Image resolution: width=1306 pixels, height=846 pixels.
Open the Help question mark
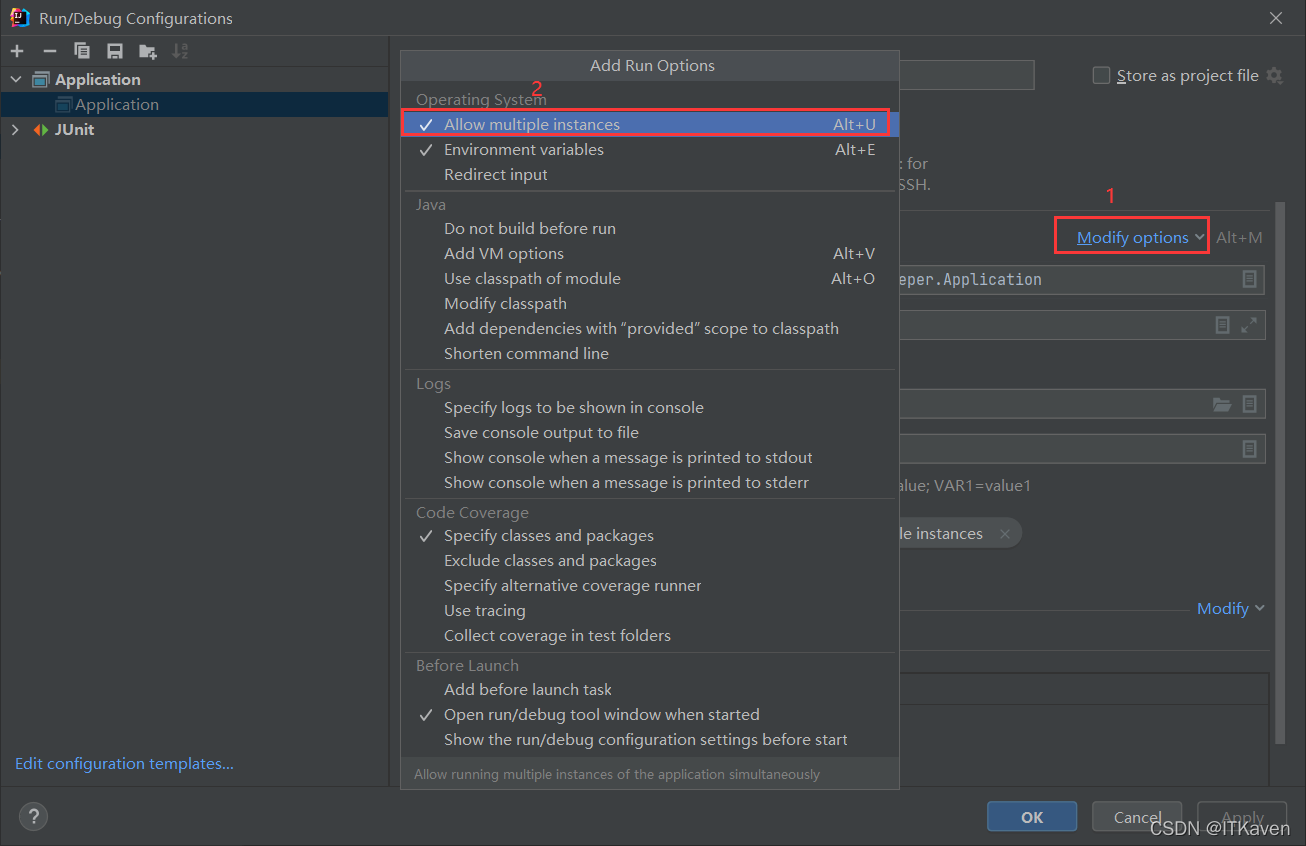pos(33,817)
